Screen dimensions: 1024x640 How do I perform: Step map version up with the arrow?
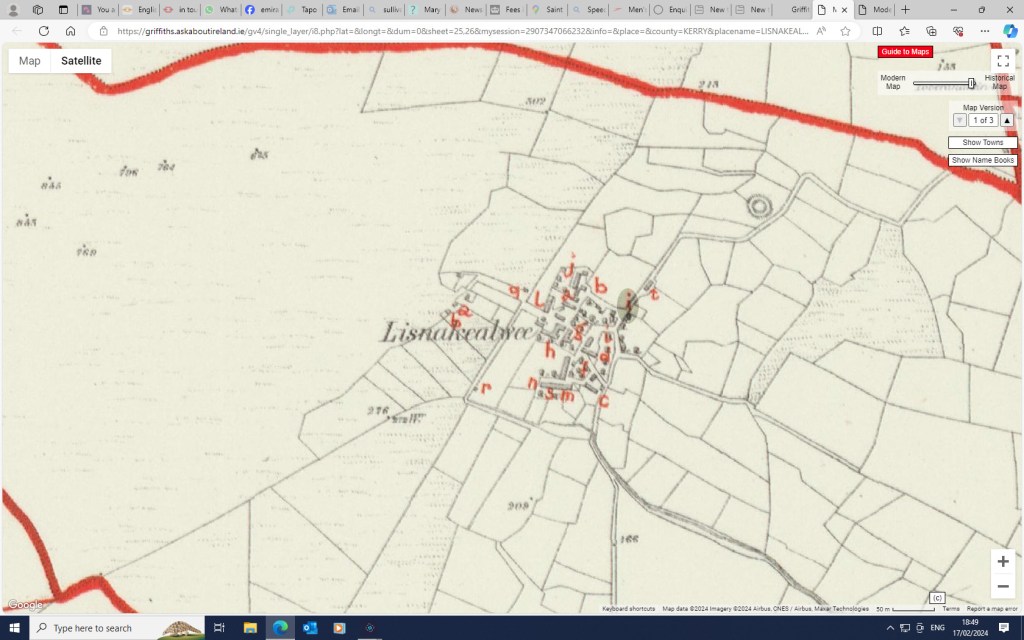pos(1007,120)
